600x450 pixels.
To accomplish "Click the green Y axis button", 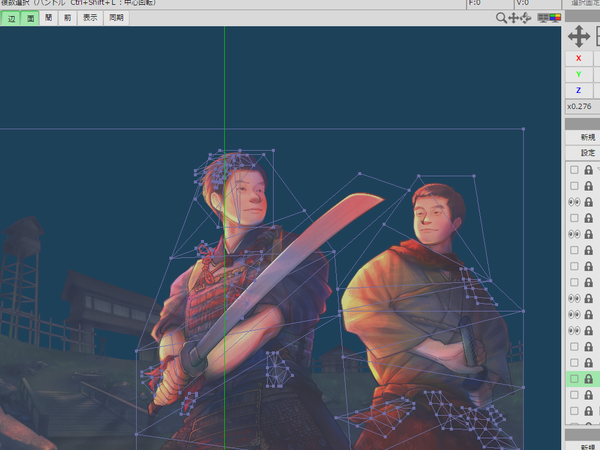I will [579, 74].
